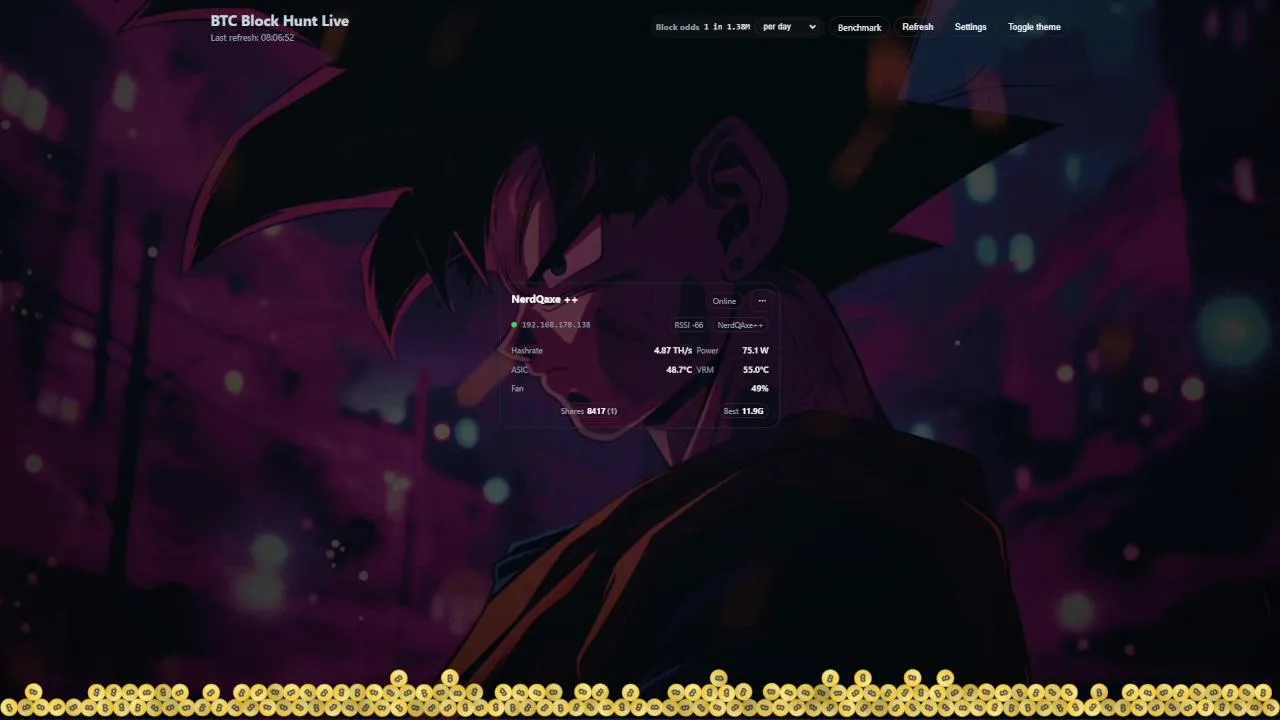Open the three-dot menu on NerdQaxe++ card
The height and width of the screenshot is (720, 1280).
[x=762, y=301]
